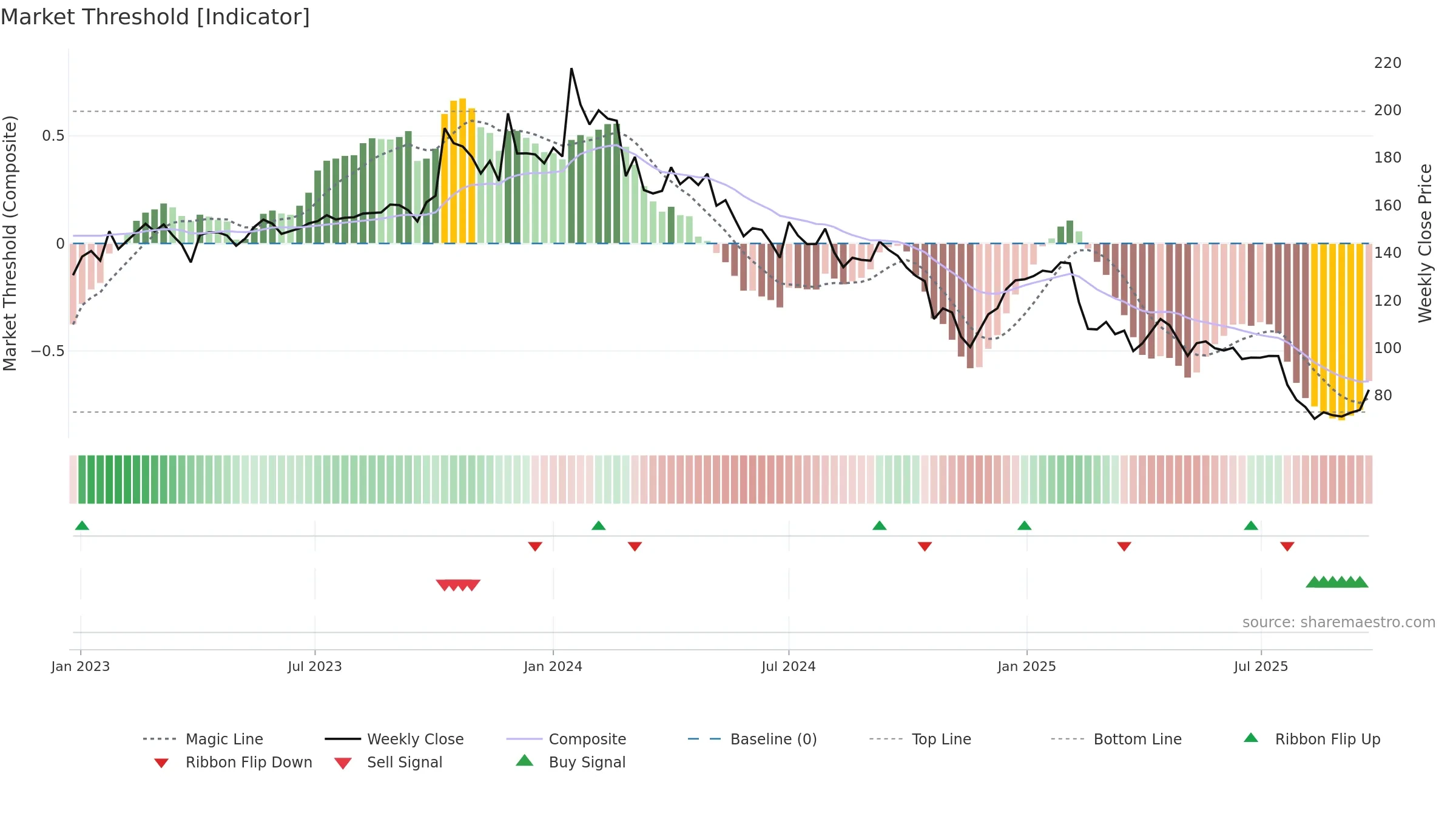Select the green flip-up triangle around September 2024
The image size is (1456, 819).
[880, 525]
